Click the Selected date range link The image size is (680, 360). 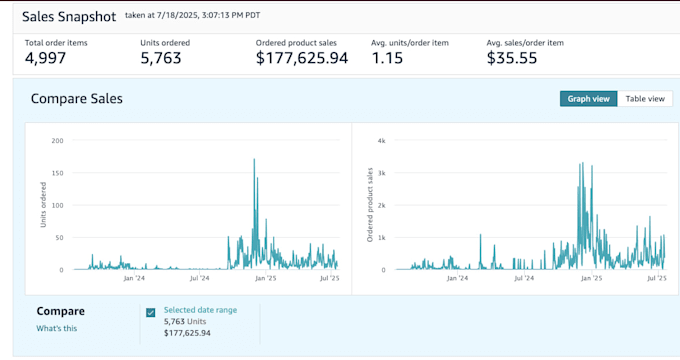click(200, 310)
